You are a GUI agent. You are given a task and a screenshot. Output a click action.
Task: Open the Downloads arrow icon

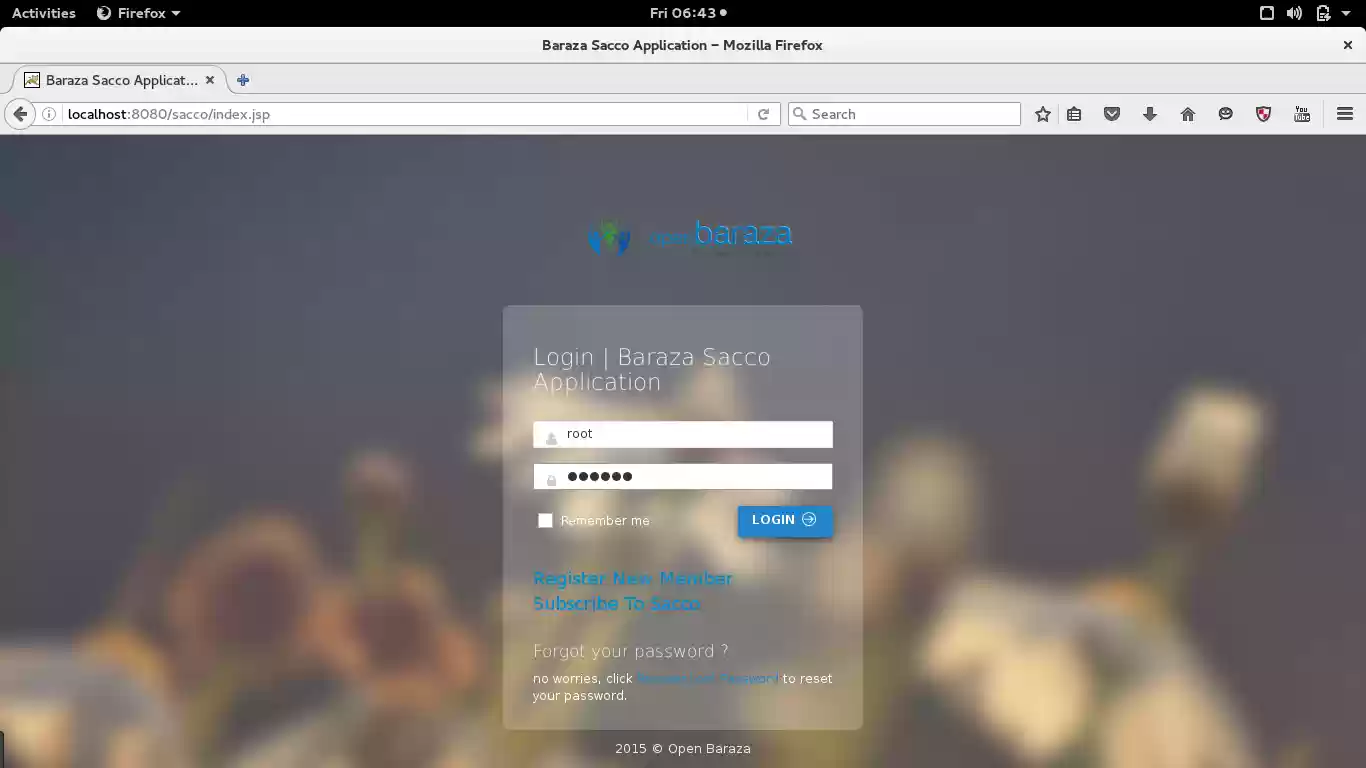pos(1150,114)
